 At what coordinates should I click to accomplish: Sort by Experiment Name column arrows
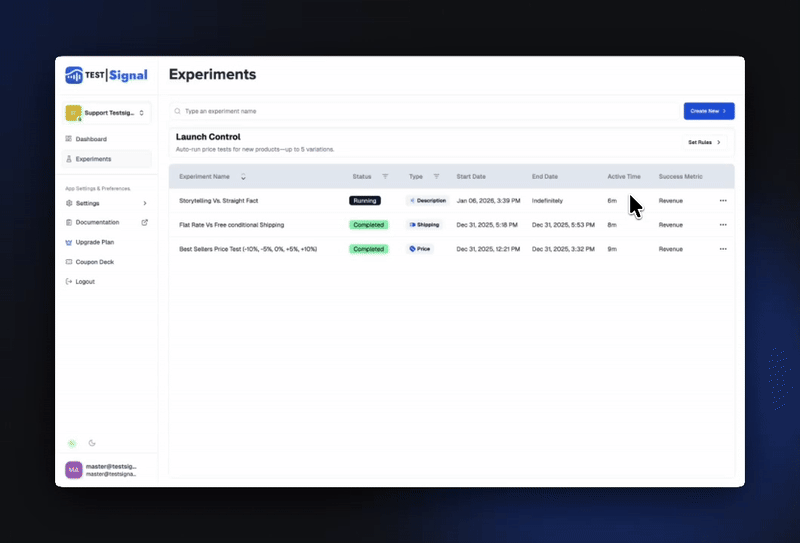click(x=243, y=177)
